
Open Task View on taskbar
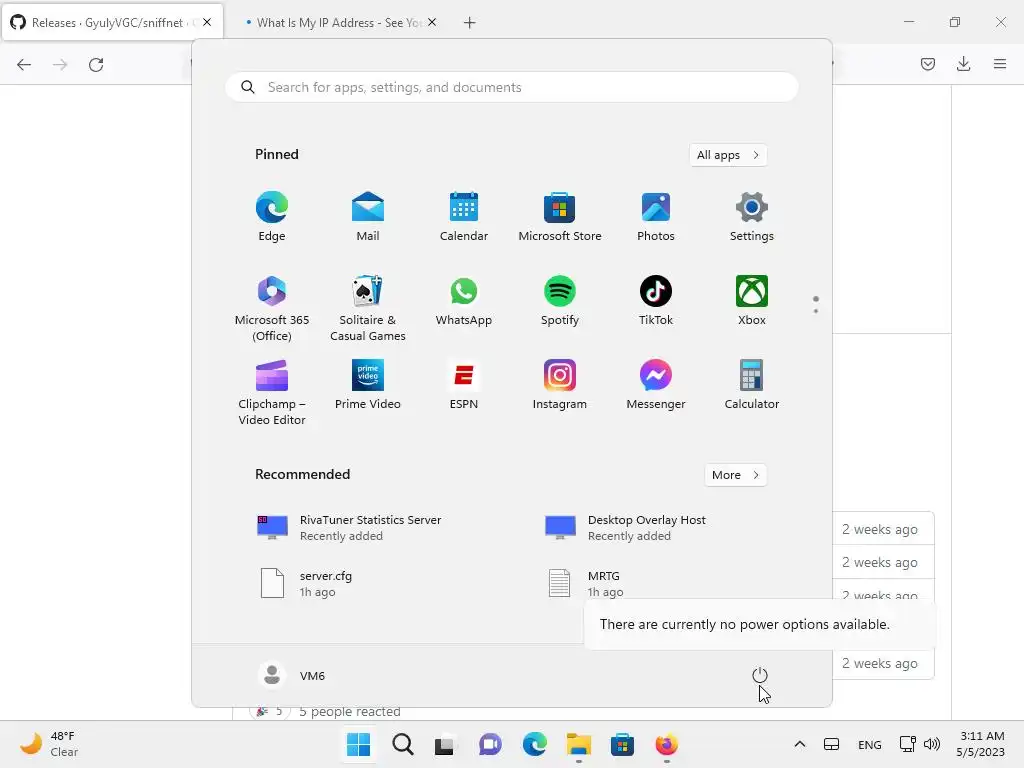tap(446, 744)
